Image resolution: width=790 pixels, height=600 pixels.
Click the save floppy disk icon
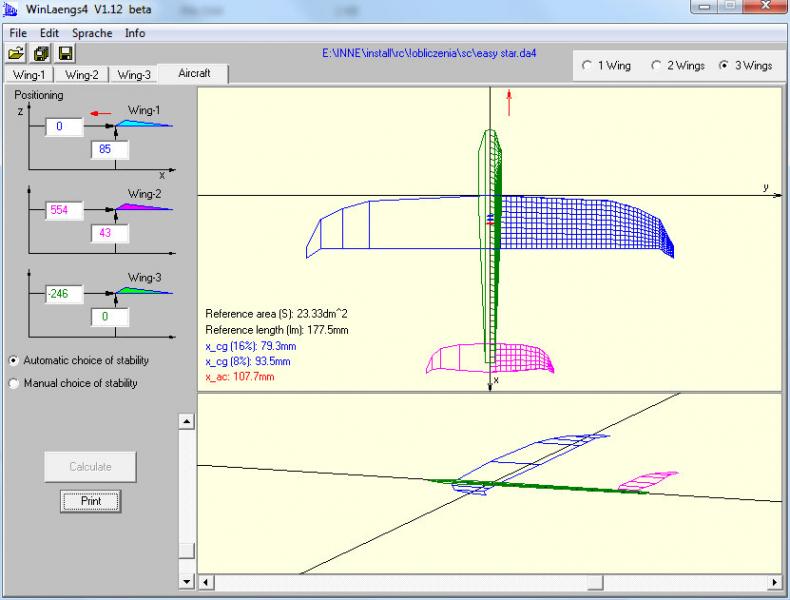(x=65, y=53)
